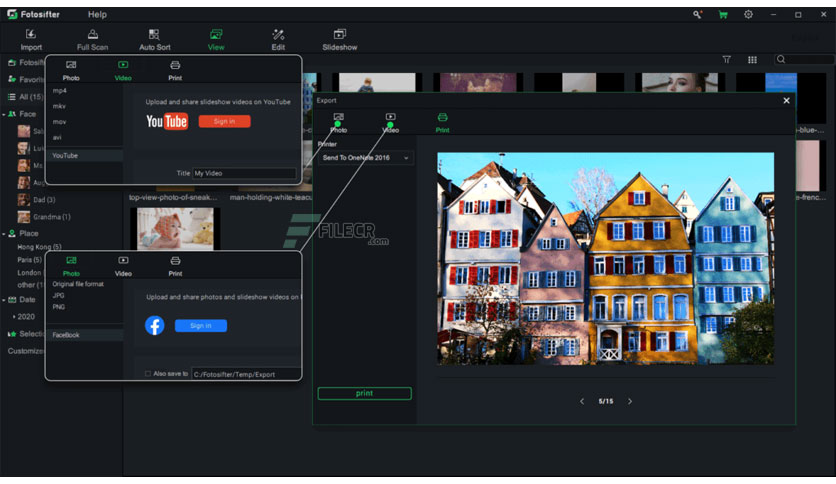The height and width of the screenshot is (484, 836).
Task: Switch layout with the grid view icon
Action: pyautogui.click(x=752, y=60)
